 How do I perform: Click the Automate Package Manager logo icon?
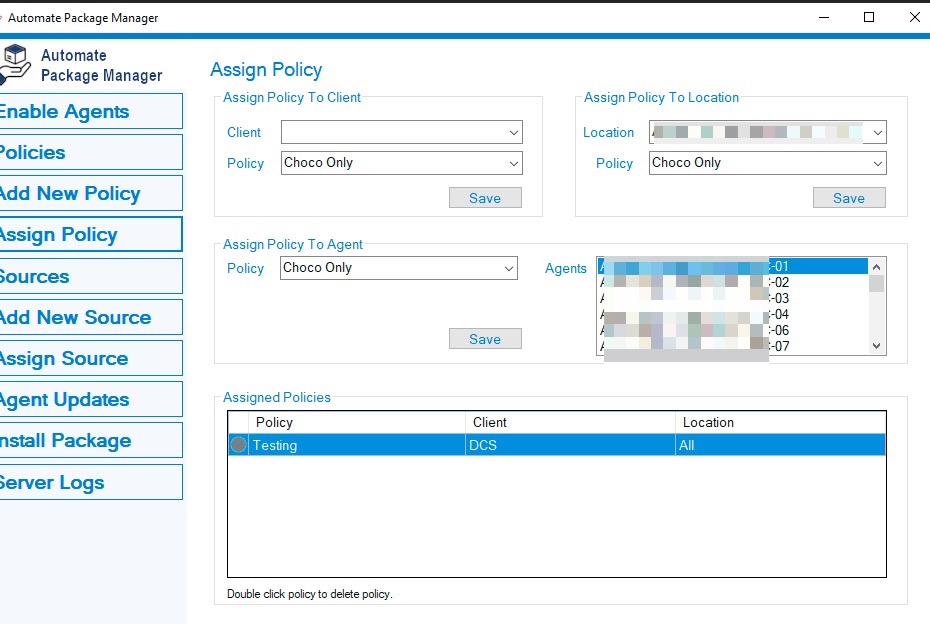[x=15, y=63]
